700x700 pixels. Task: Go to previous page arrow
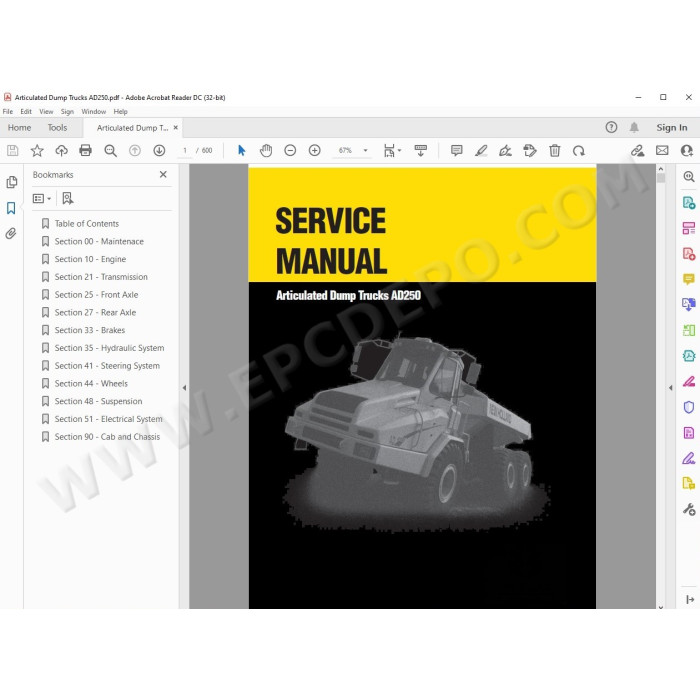[x=134, y=151]
